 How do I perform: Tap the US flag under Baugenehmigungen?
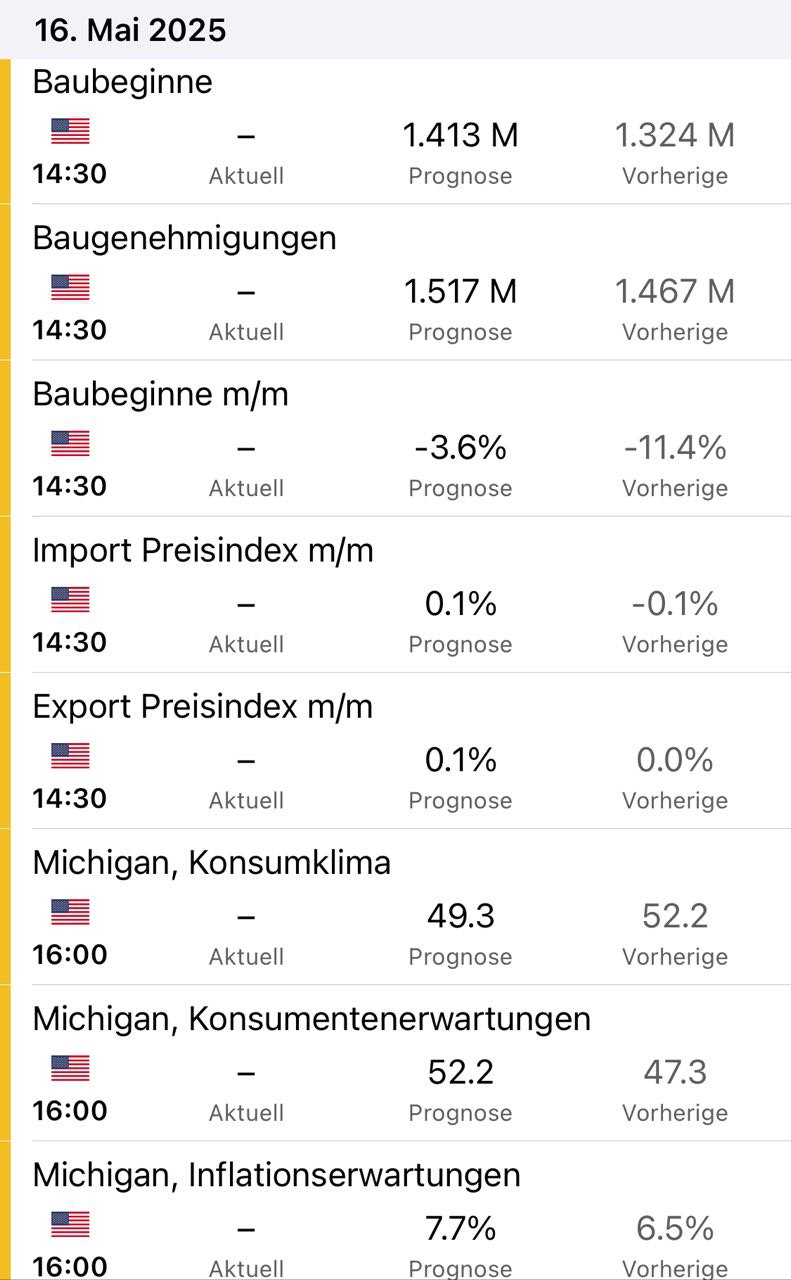(70, 287)
